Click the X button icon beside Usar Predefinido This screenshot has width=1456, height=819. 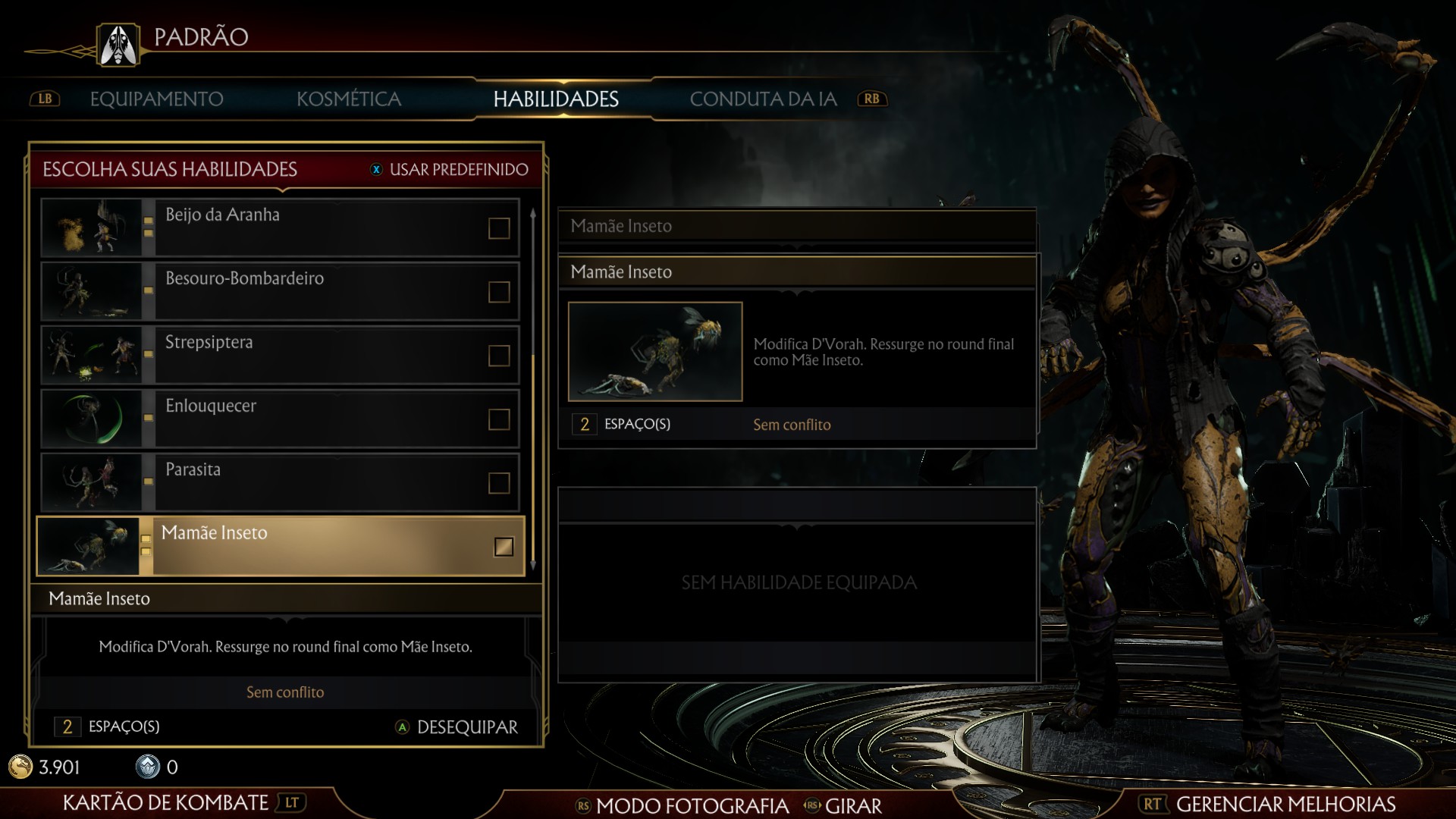(376, 169)
